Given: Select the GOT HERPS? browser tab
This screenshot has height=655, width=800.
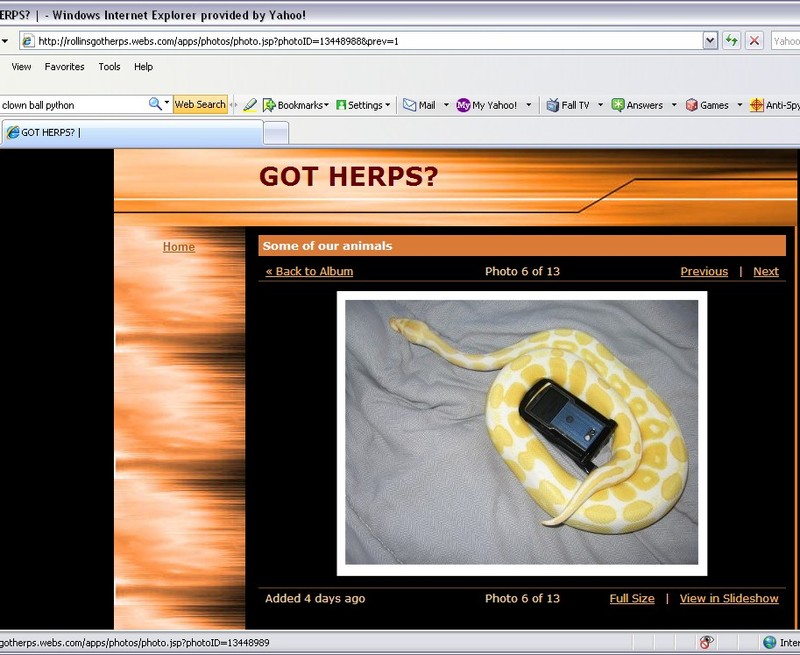Looking at the screenshot, I should tap(133, 133).
